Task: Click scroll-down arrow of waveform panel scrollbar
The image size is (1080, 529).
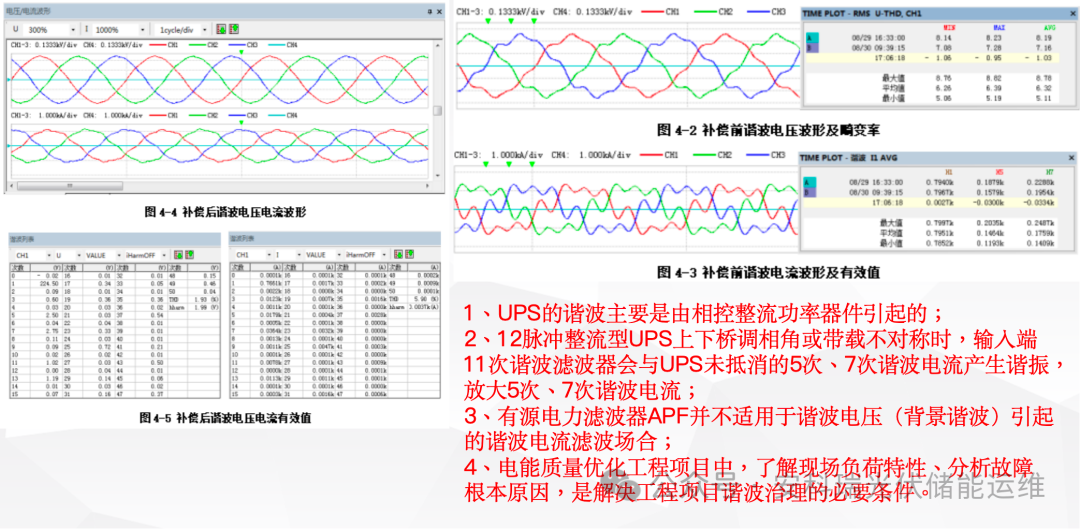Action: coord(437,176)
